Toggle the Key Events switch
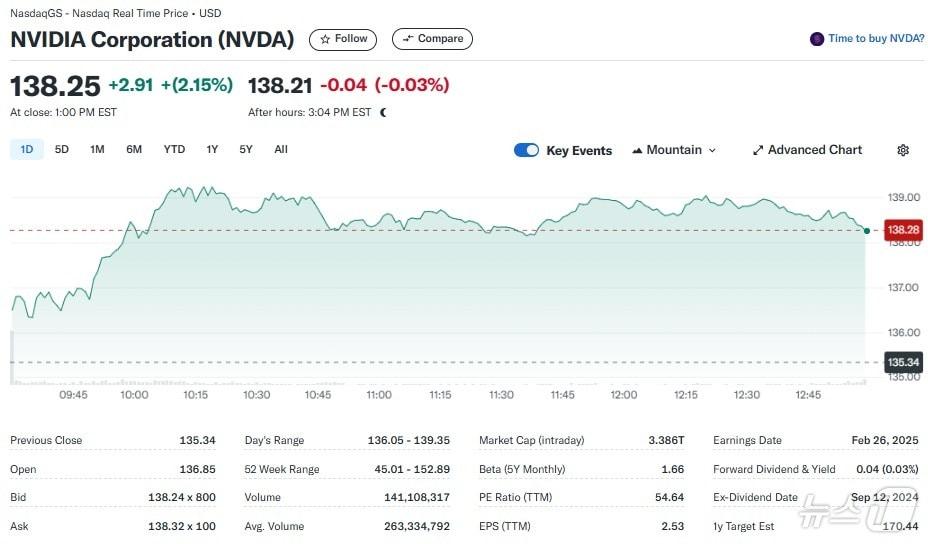Viewport: 928px width, 544px height. click(526, 150)
